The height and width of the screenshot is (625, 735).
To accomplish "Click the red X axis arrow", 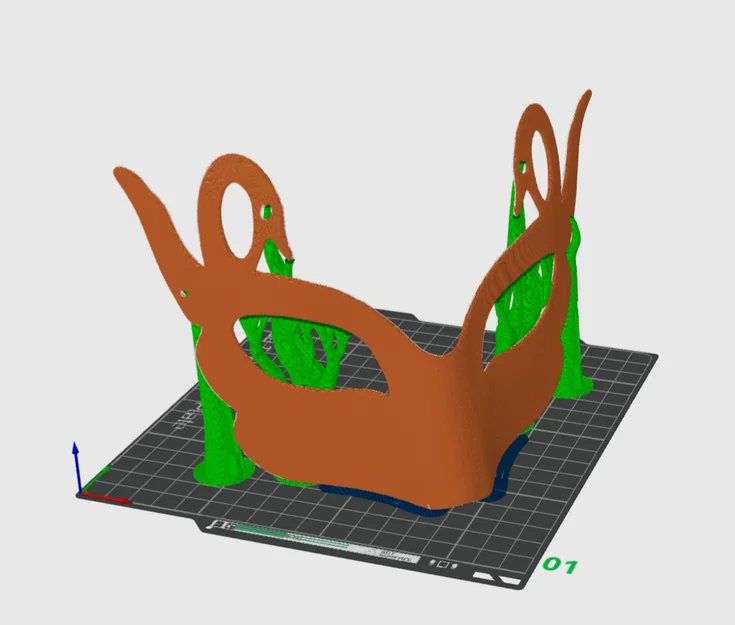I will 105,497.
